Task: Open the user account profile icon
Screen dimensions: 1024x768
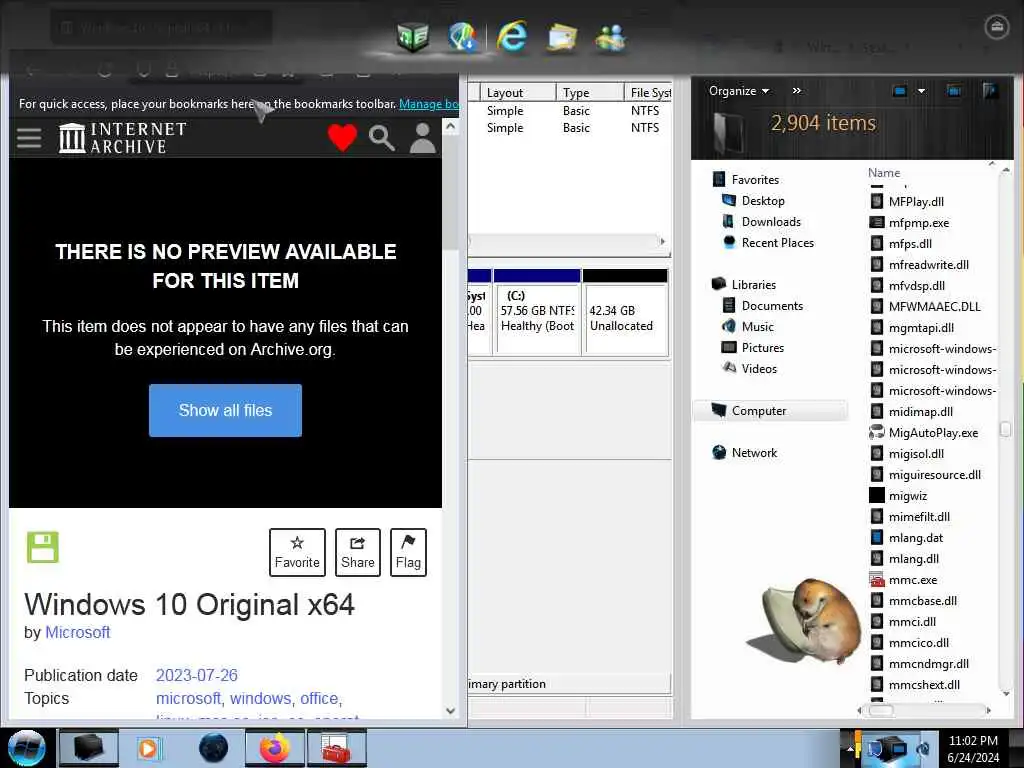Action: [423, 138]
